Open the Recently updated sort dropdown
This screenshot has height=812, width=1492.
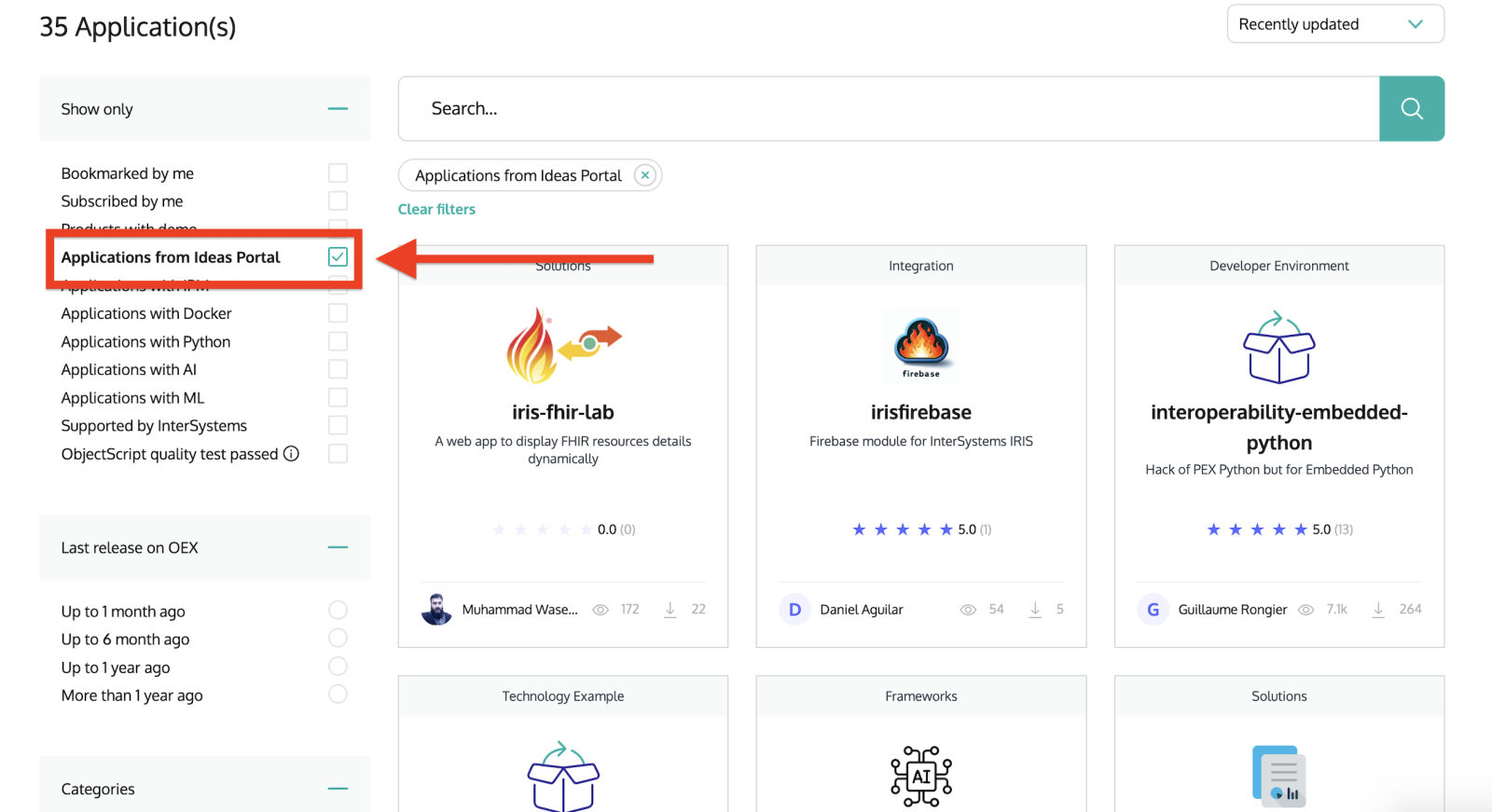(1335, 24)
